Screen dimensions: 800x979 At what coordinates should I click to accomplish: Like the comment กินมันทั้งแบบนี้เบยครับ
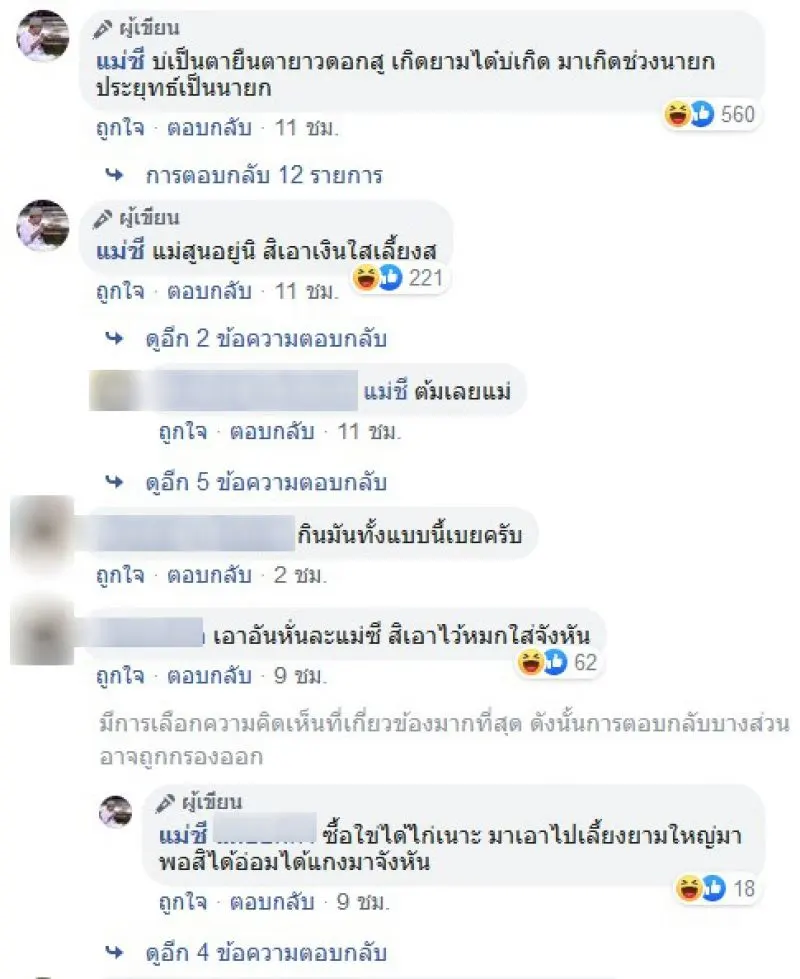click(x=120, y=575)
